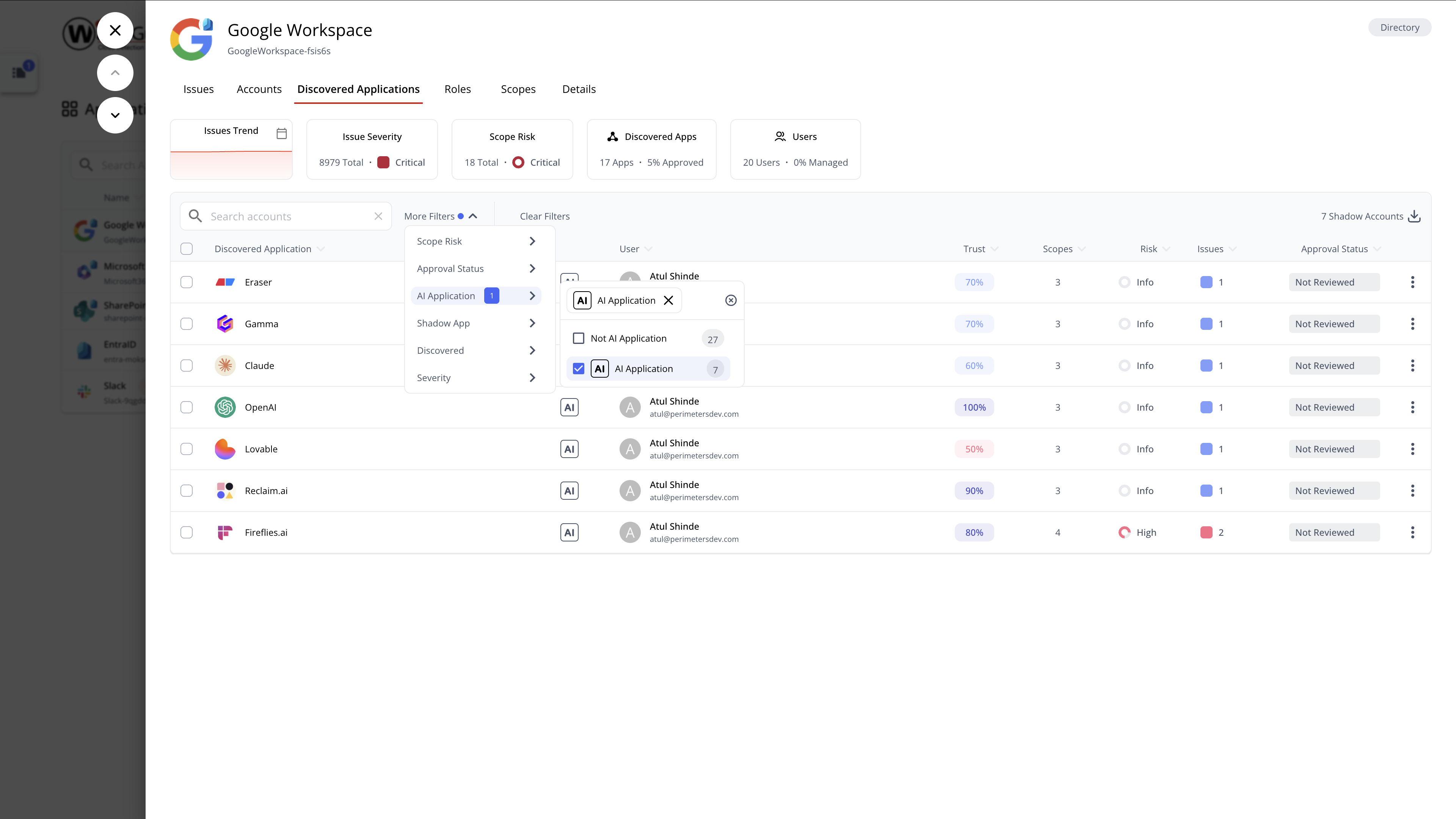The image size is (1456, 819).
Task: Open row actions menu for Gamma
Action: pos(1412,324)
